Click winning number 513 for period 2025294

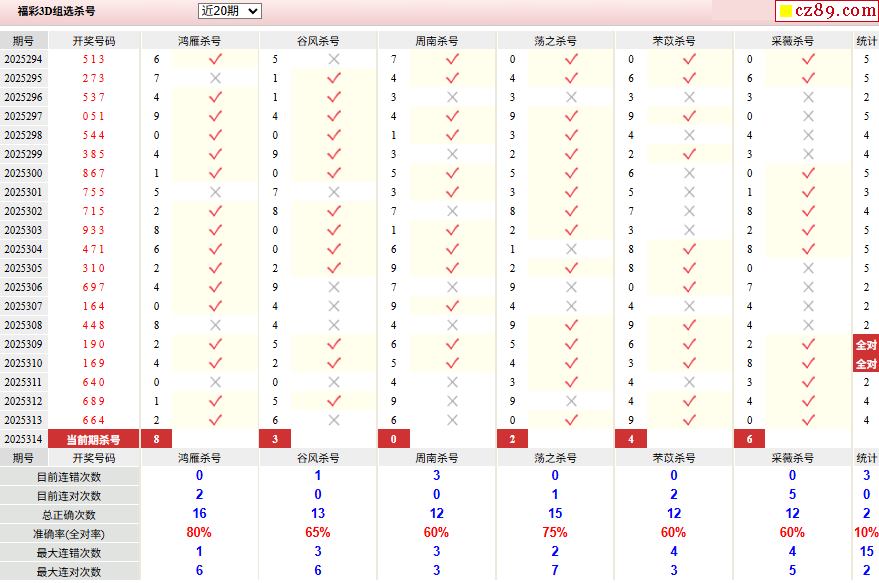coord(93,59)
